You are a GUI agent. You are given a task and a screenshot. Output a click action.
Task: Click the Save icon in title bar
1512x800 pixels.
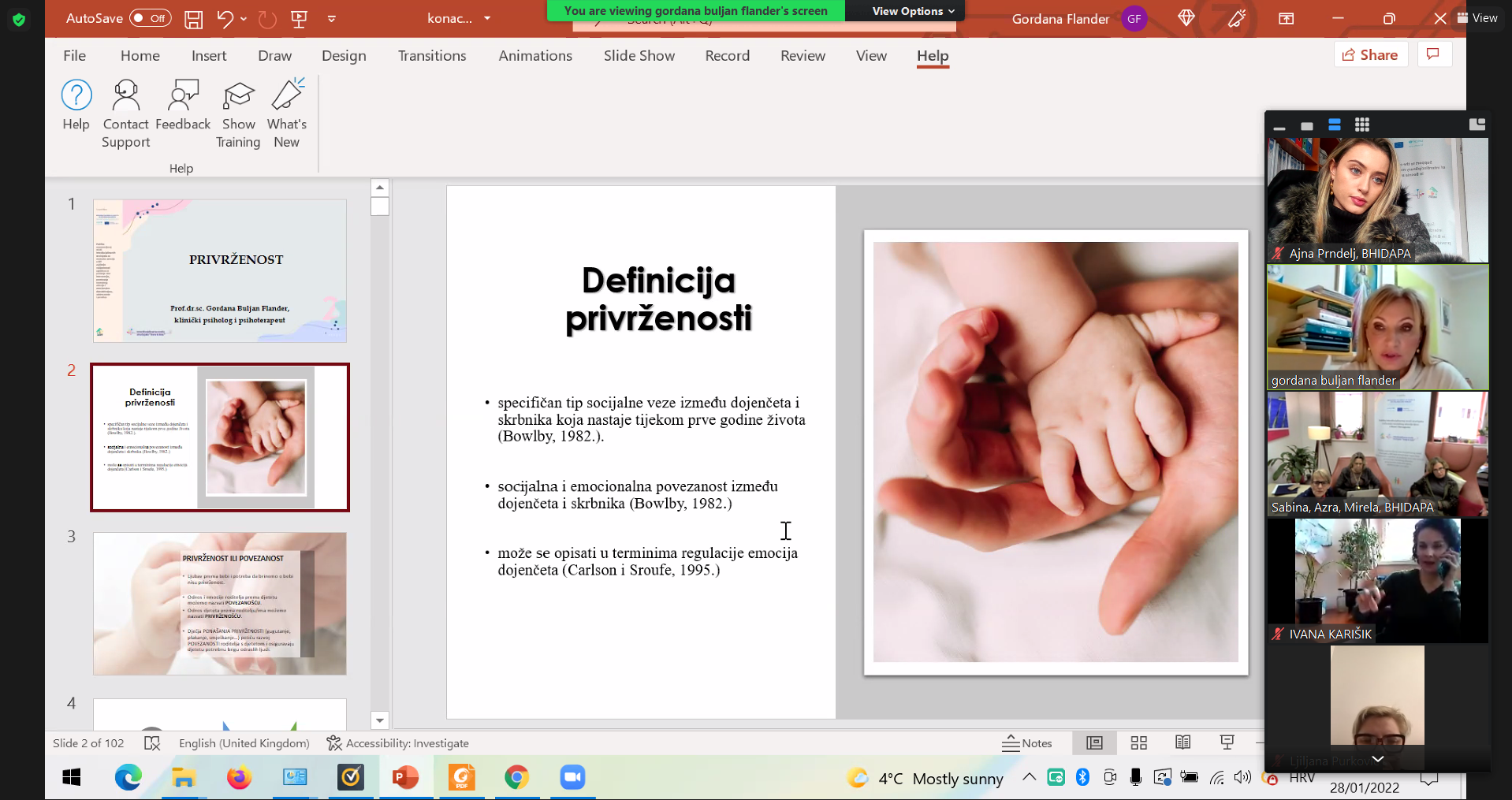point(193,19)
